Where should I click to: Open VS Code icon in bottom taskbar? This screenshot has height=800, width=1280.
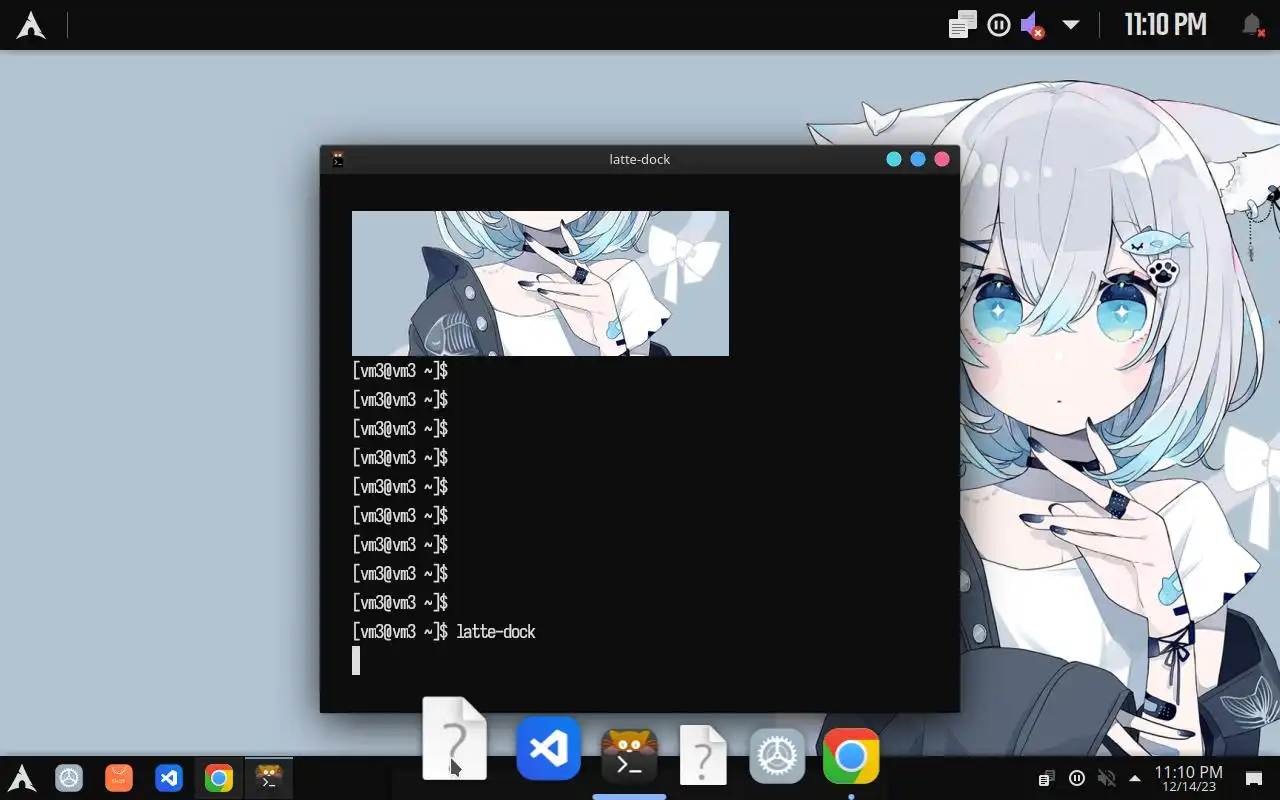[169, 778]
